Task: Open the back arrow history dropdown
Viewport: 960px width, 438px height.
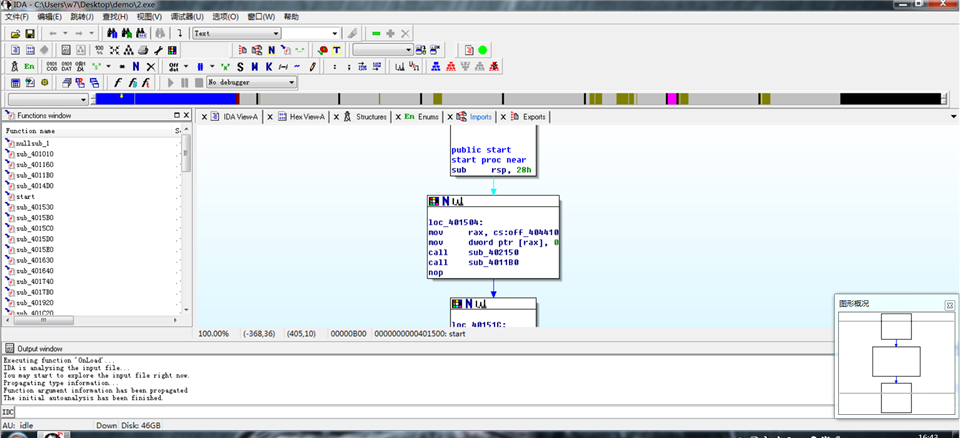Action: tap(64, 33)
